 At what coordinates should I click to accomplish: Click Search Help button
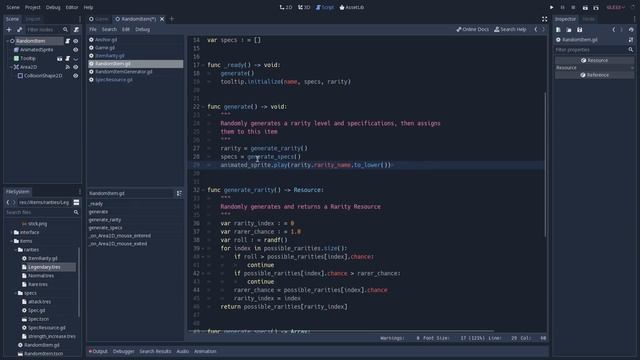point(510,29)
